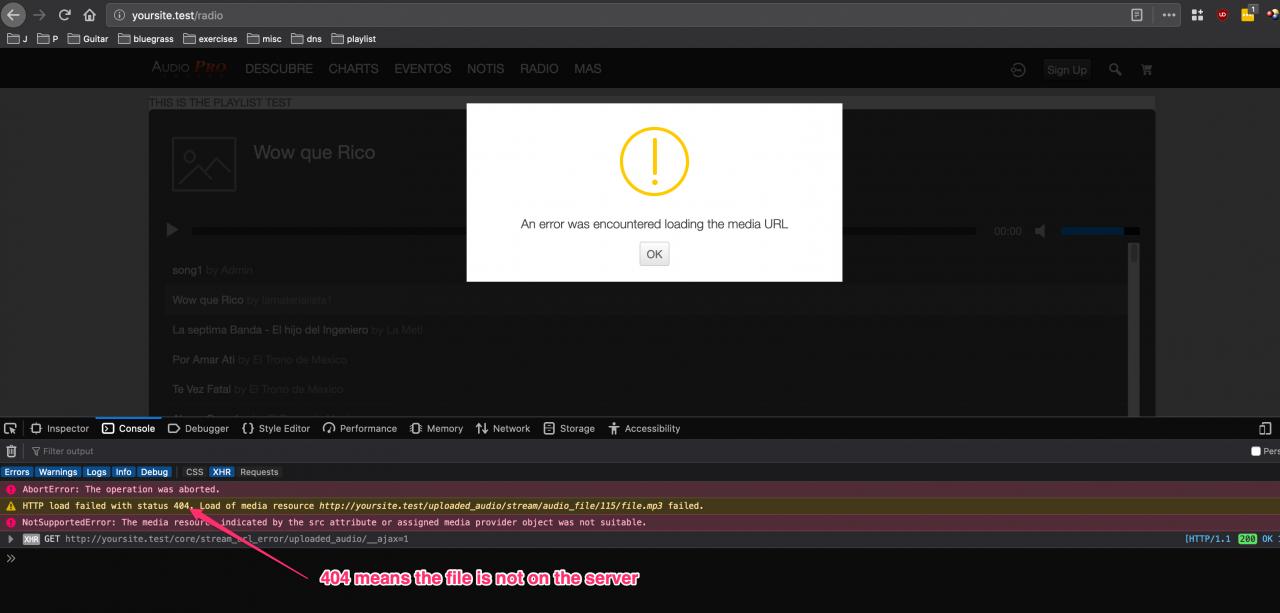
Task: Open the 'bluegrass' bookmarks folder
Action: pyautogui.click(x=145, y=39)
